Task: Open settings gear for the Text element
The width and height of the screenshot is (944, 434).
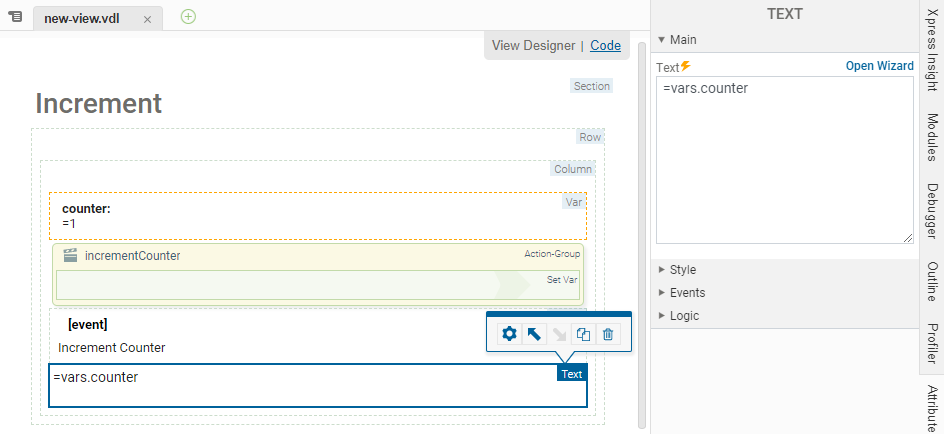Action: [x=509, y=334]
